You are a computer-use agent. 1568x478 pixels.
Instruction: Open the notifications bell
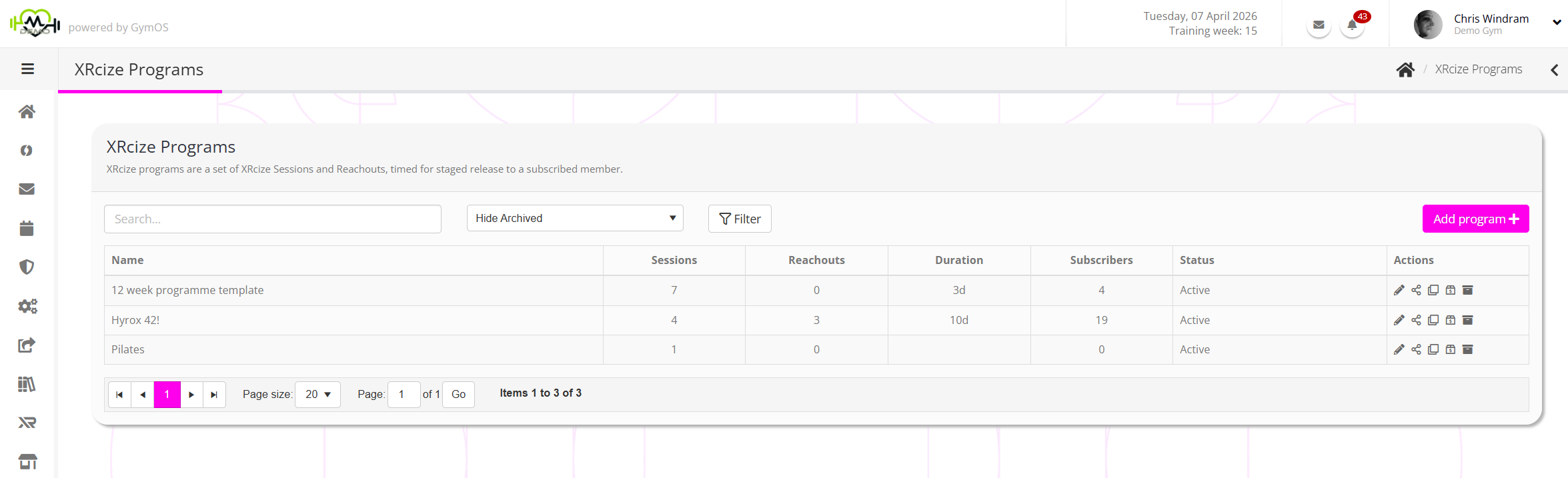(1352, 25)
